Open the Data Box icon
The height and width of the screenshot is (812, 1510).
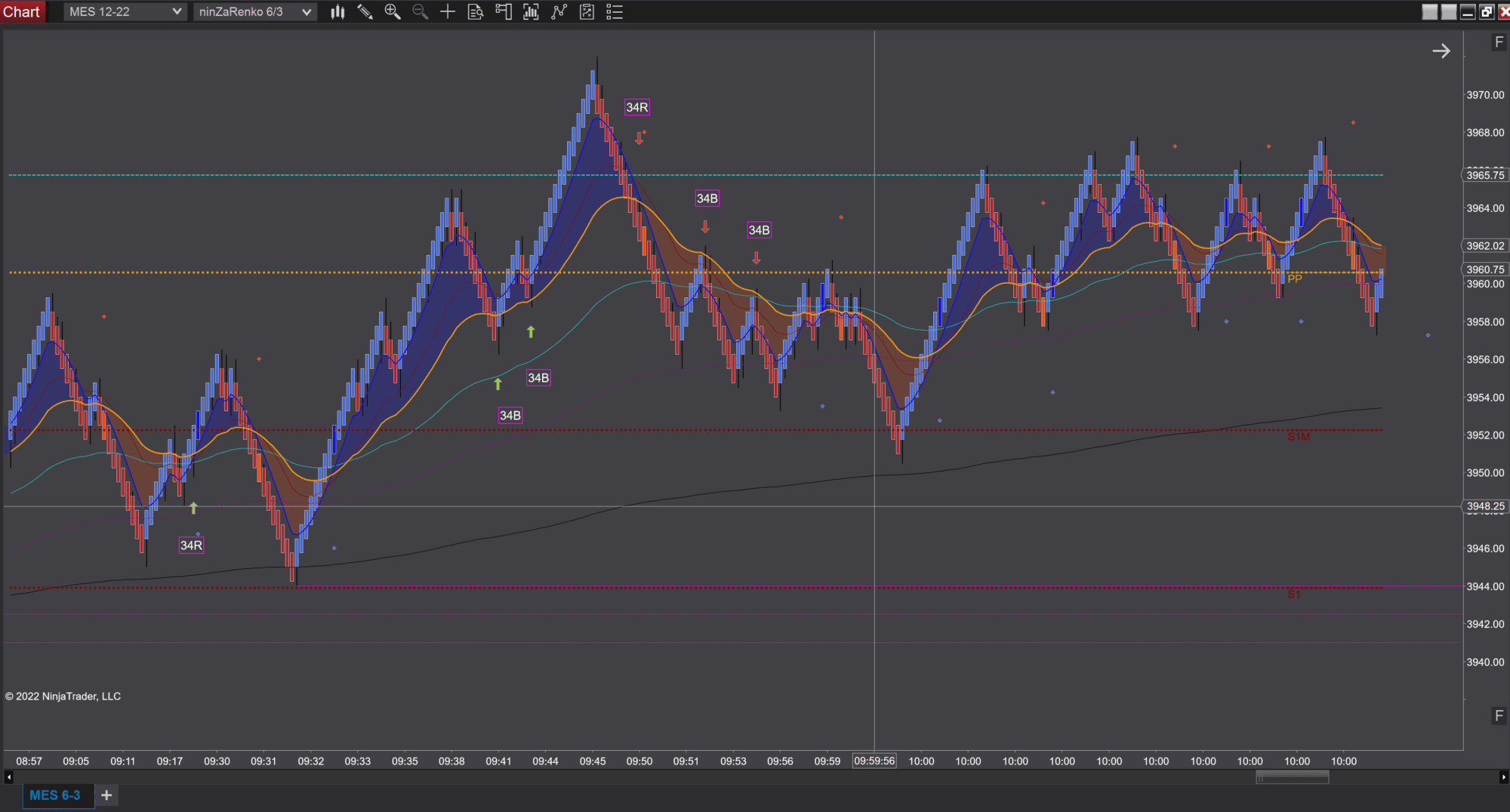tap(475, 11)
